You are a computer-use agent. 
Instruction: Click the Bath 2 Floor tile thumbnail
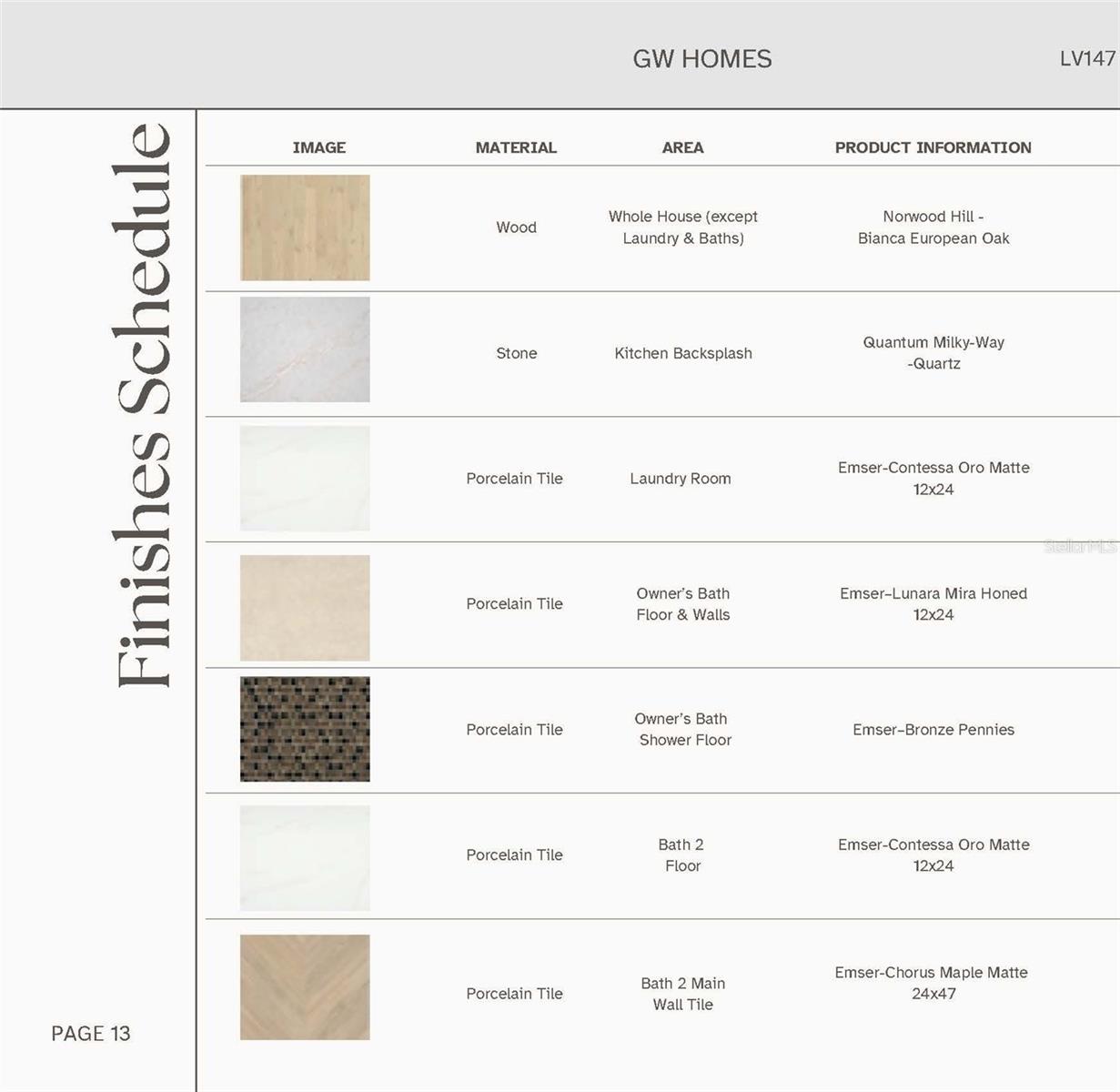(305, 855)
